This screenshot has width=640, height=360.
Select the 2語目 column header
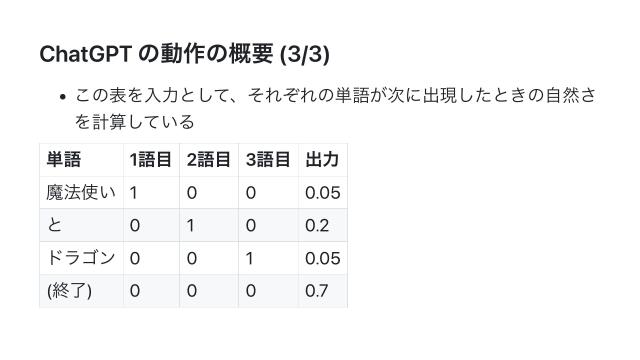tap(209, 160)
